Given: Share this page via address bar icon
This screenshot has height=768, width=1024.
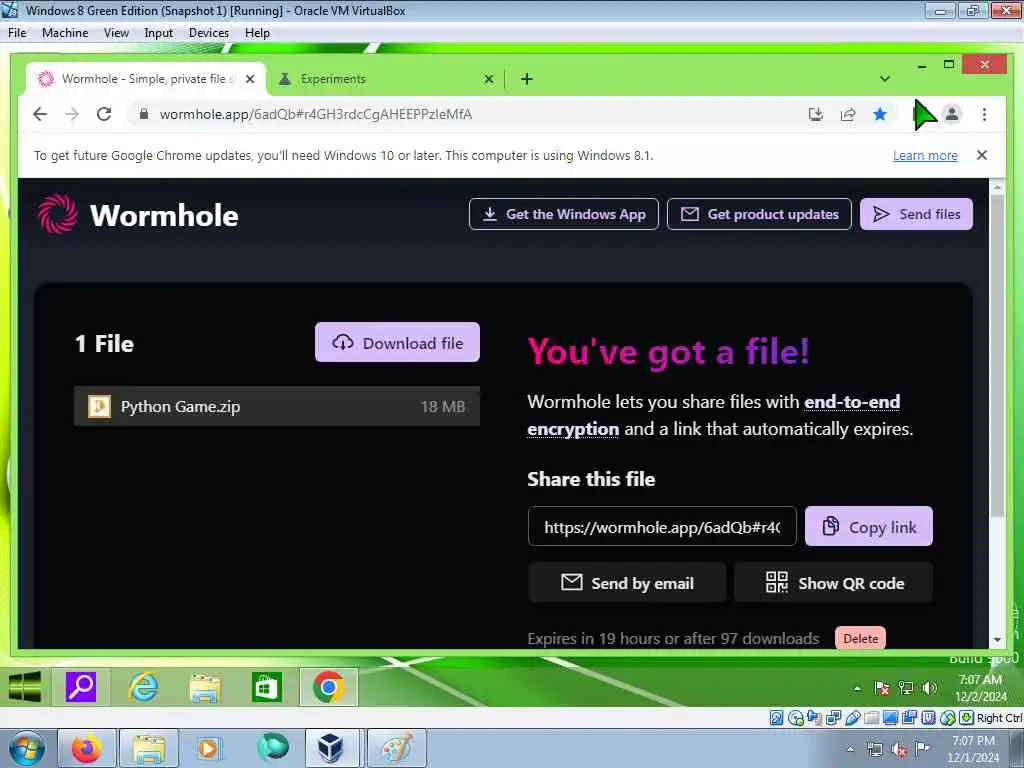Looking at the screenshot, I should 848,115.
